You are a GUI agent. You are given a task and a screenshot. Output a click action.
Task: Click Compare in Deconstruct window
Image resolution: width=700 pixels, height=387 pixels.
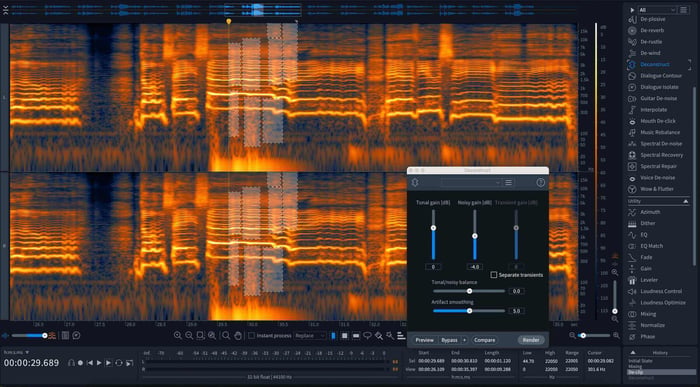[x=484, y=340]
